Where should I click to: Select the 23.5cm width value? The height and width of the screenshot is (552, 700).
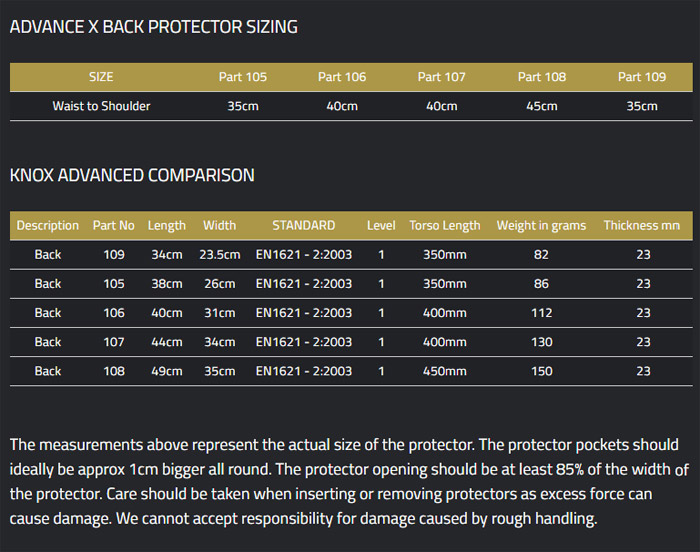pos(220,255)
